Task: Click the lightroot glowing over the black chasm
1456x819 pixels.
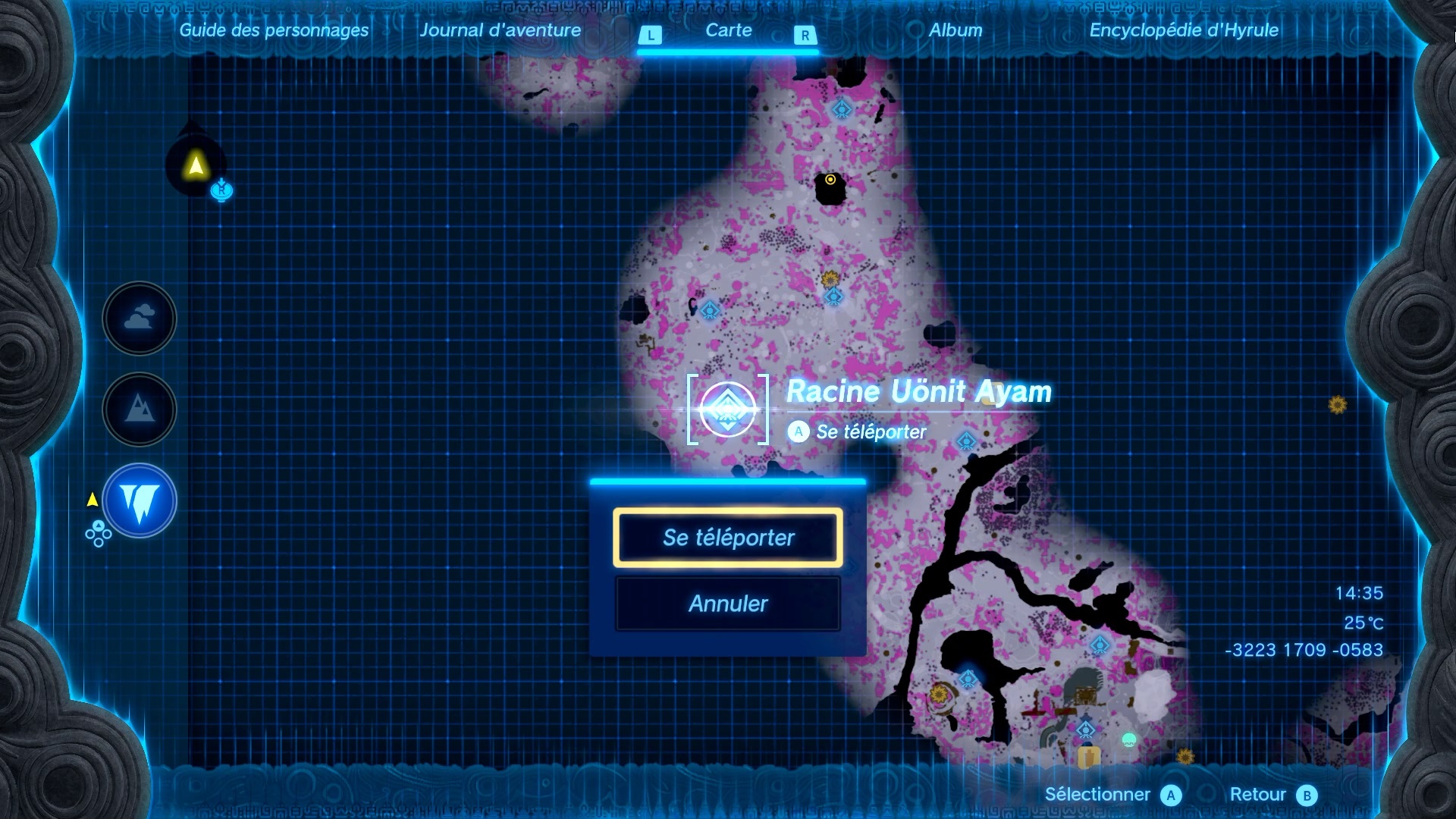Action: [x=968, y=679]
